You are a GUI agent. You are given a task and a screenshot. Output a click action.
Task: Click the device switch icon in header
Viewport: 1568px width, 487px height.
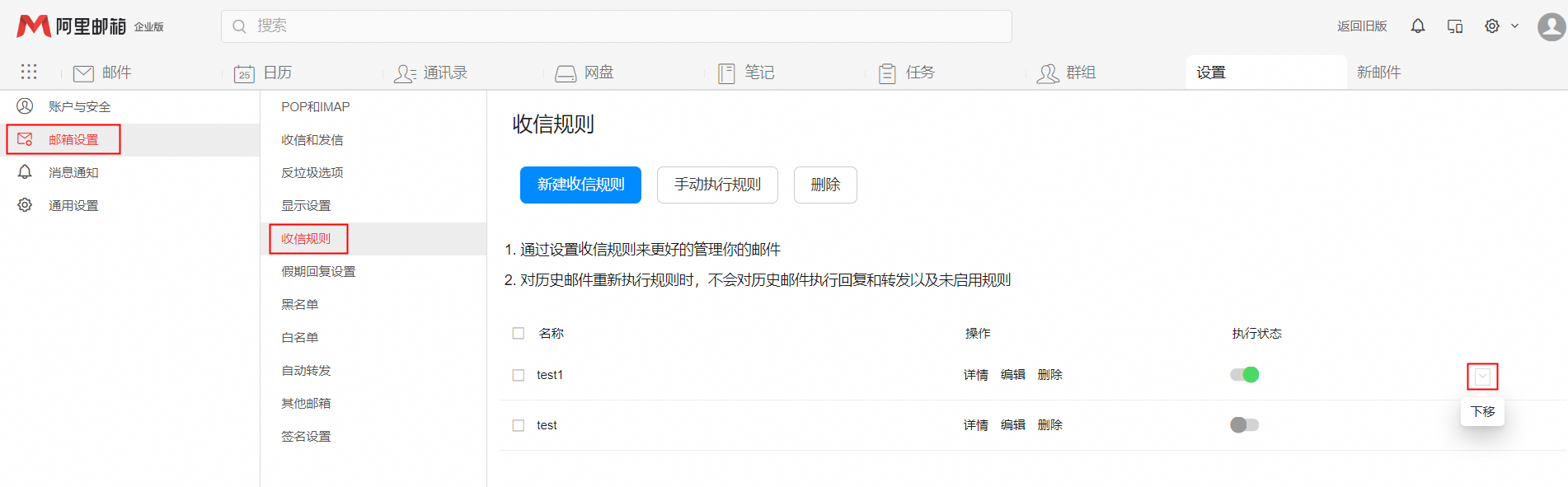[x=1455, y=26]
